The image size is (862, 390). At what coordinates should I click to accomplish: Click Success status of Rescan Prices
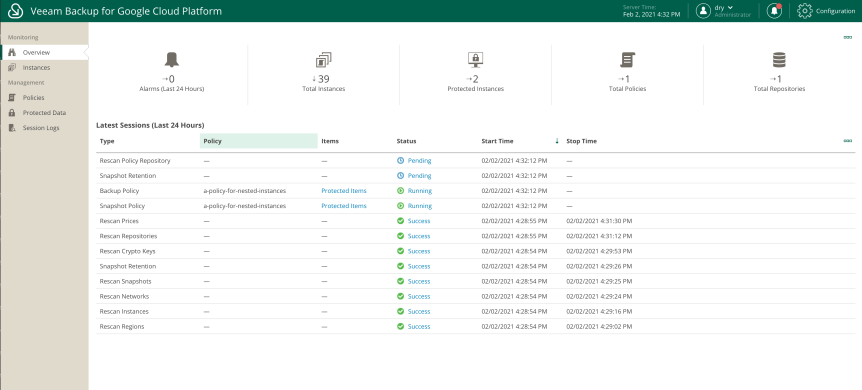pos(419,221)
